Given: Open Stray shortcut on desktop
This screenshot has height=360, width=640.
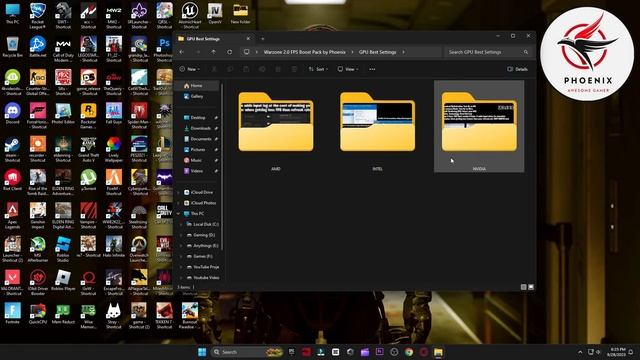Looking at the screenshot, I should tap(113, 316).
